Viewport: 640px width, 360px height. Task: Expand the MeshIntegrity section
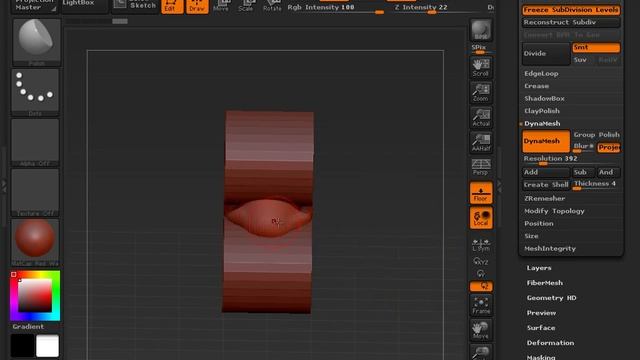(x=550, y=249)
